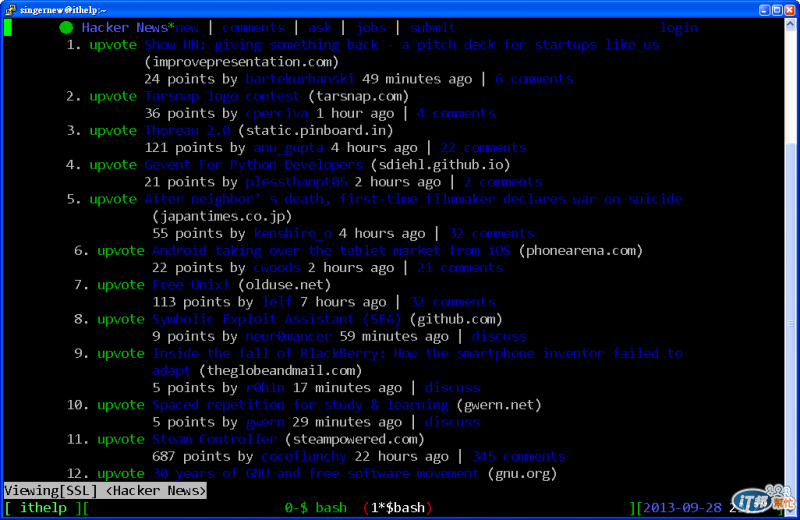Screen dimensions: 800x520
Task: Click 'discuss' on the gwern.net story
Action: pos(452,422)
